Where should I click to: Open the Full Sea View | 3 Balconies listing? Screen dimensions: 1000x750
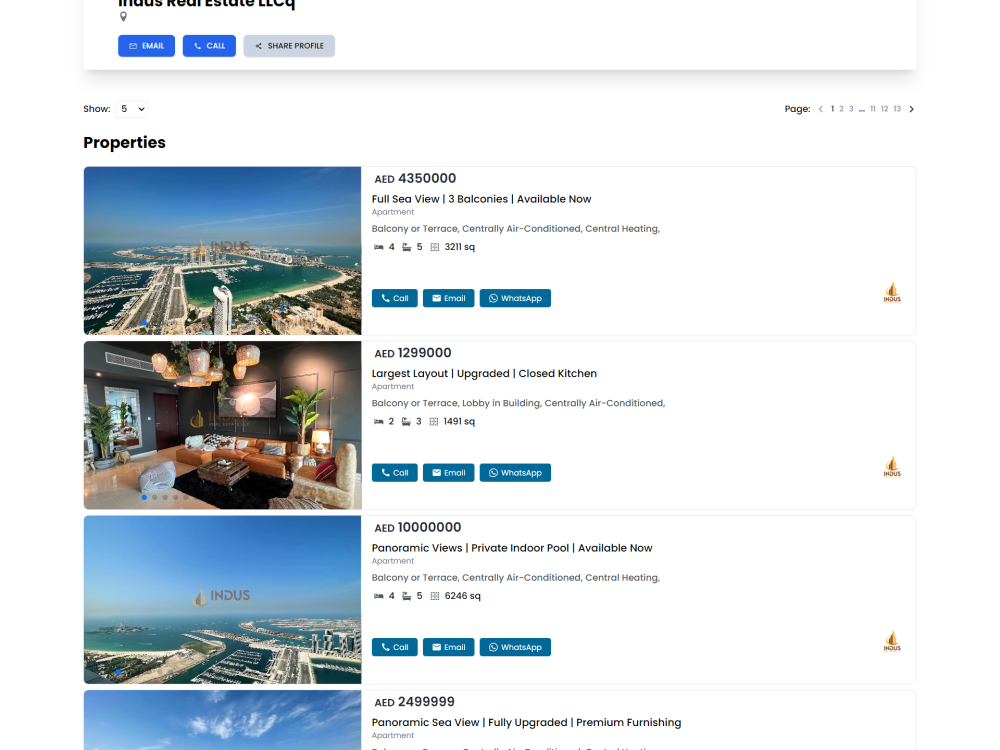(x=481, y=199)
